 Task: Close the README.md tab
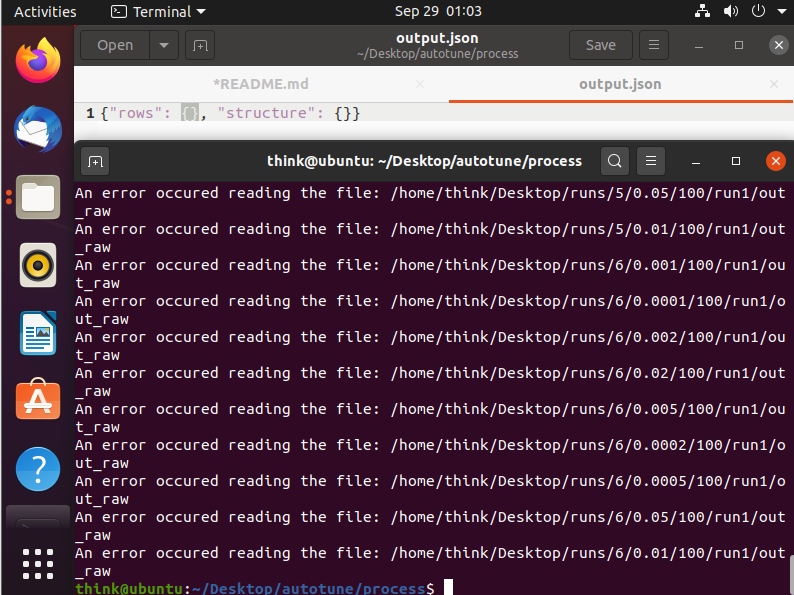click(420, 84)
